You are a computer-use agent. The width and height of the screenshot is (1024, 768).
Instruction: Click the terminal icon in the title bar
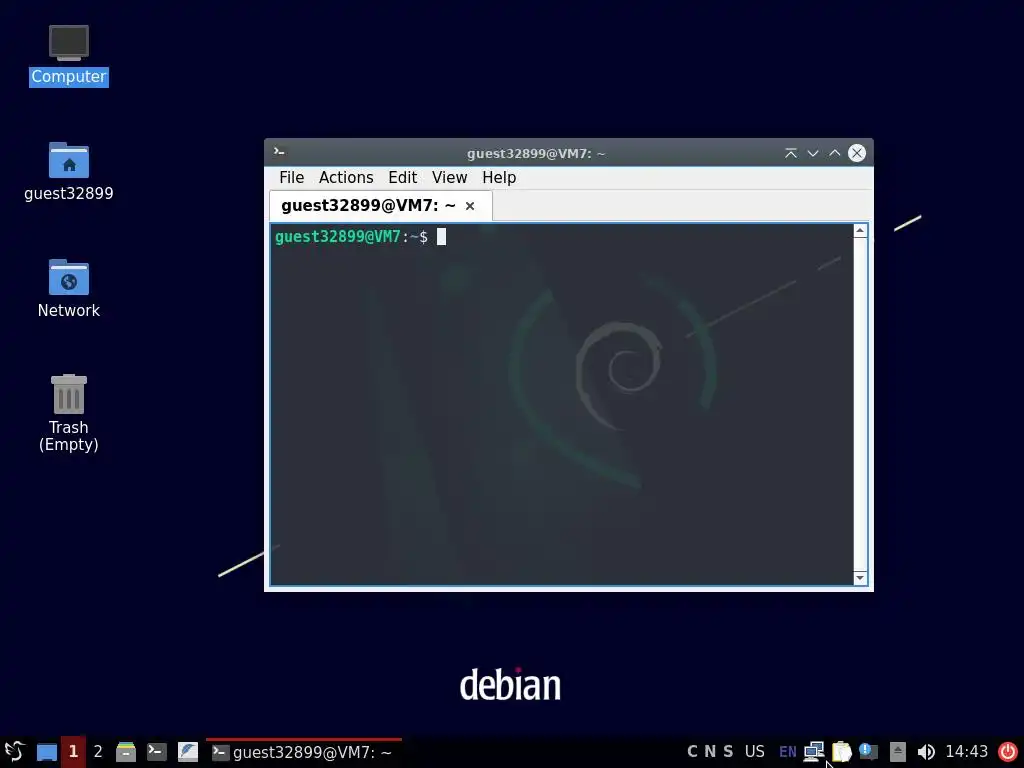280,152
